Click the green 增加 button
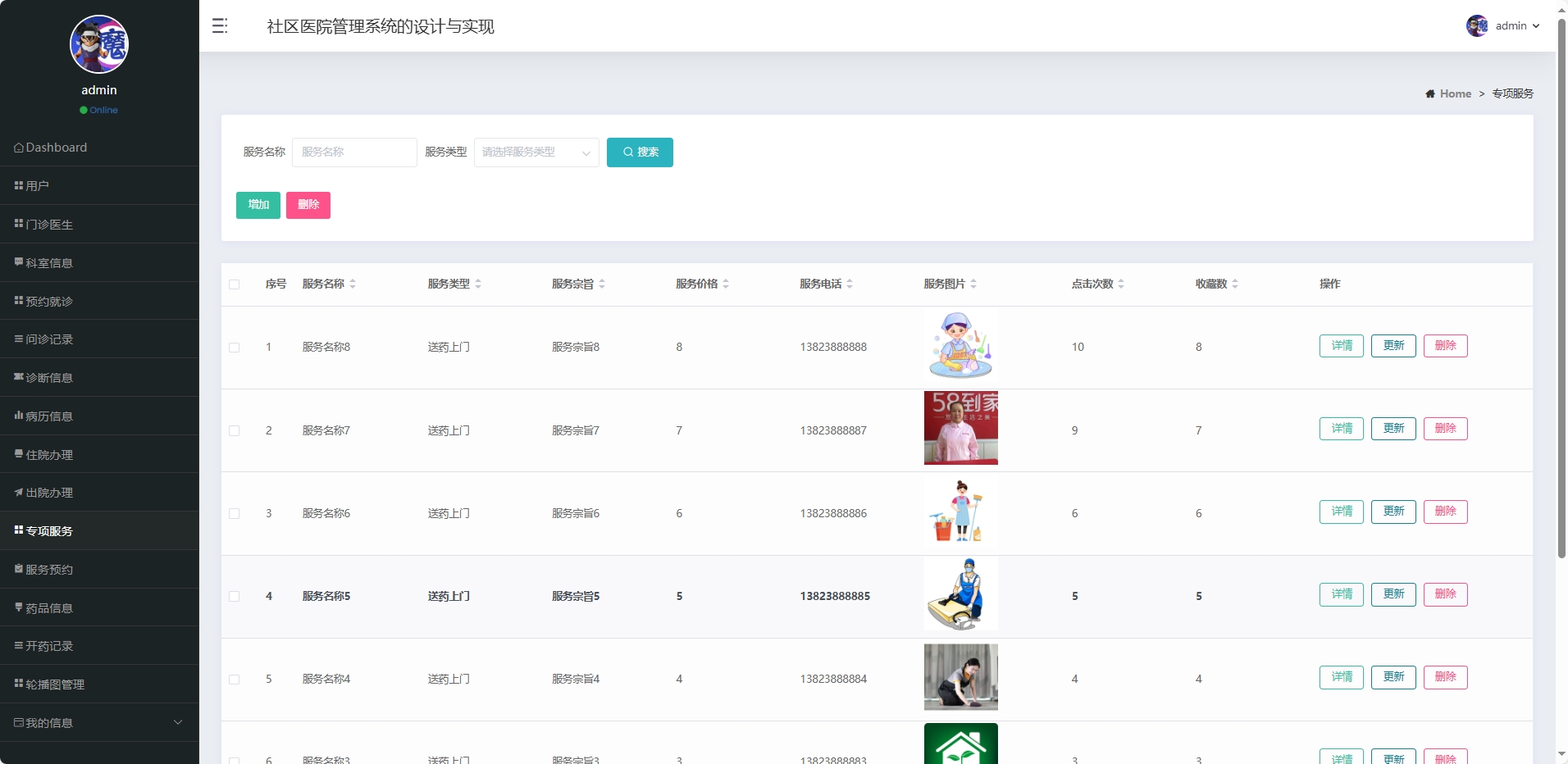The width and height of the screenshot is (1568, 764). pyautogui.click(x=258, y=205)
